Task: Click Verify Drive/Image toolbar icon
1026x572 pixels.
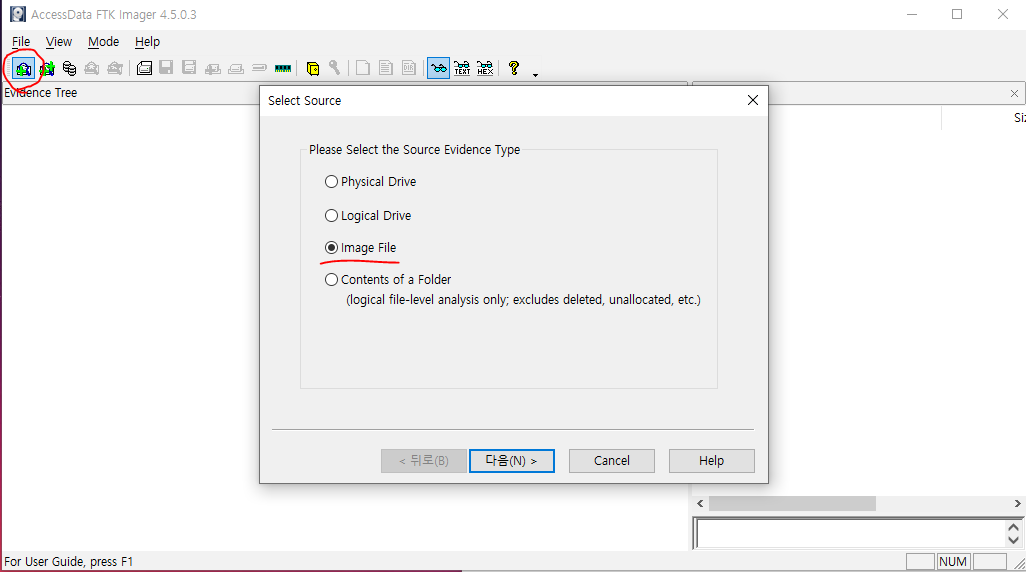Action: click(260, 67)
